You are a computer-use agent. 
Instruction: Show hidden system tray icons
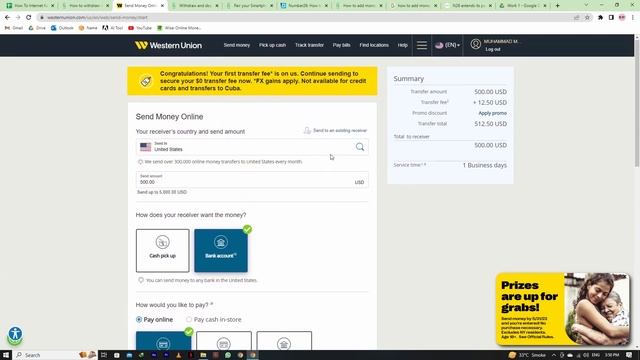coord(554,355)
